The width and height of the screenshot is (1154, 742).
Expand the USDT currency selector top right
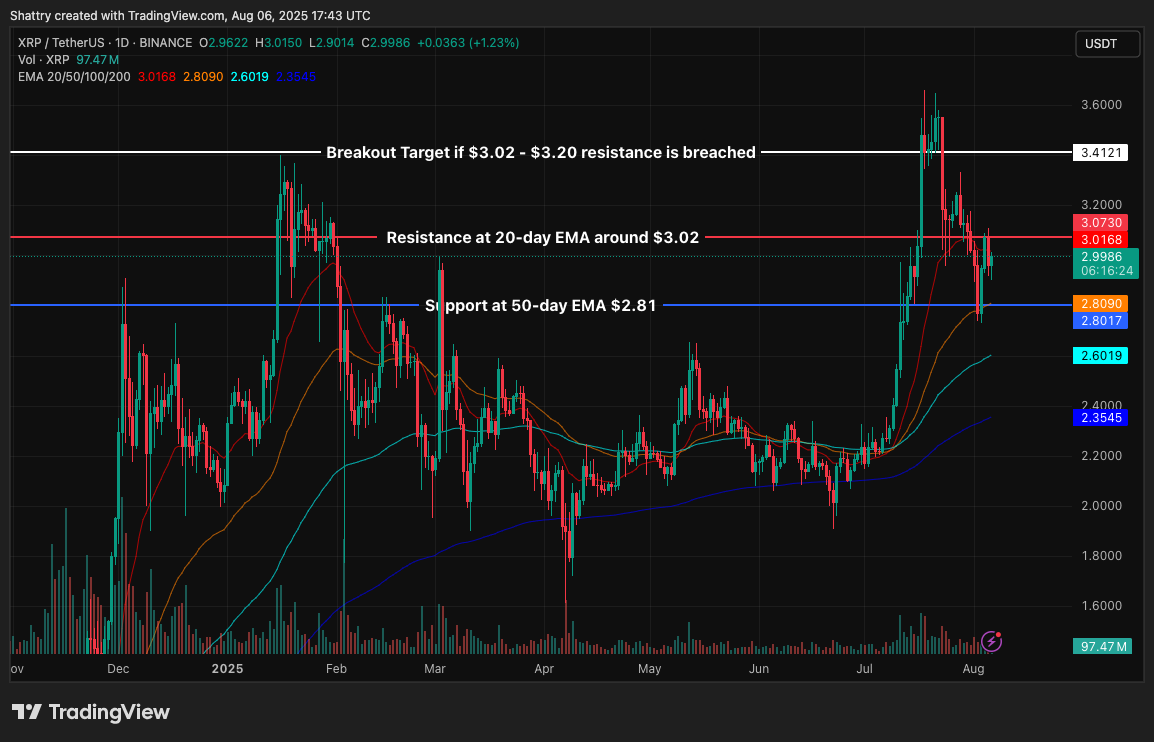click(x=1106, y=43)
